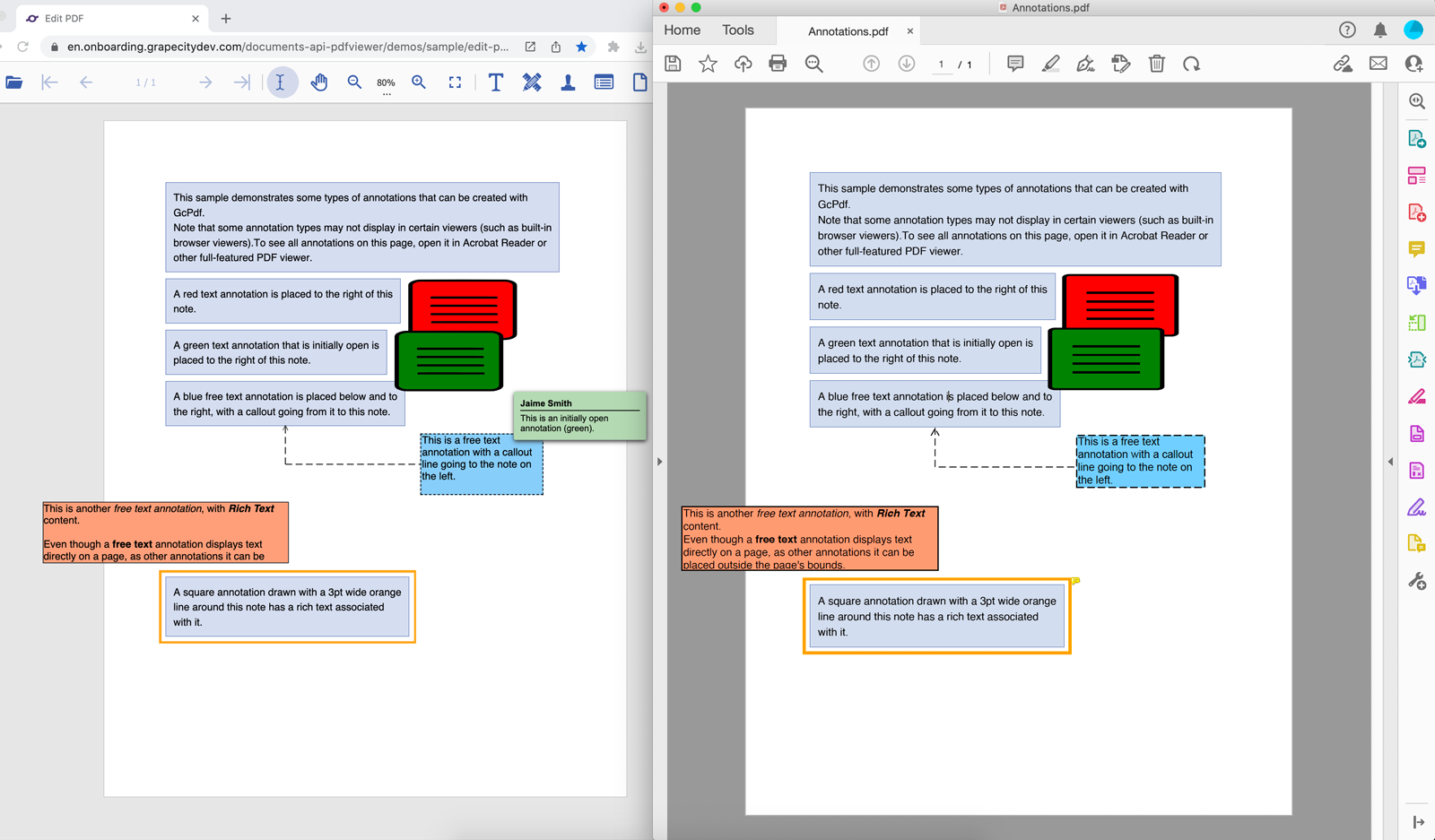The height and width of the screenshot is (840, 1435).
Task: Delete with the trash icon in Acrobat
Action: click(x=1157, y=64)
